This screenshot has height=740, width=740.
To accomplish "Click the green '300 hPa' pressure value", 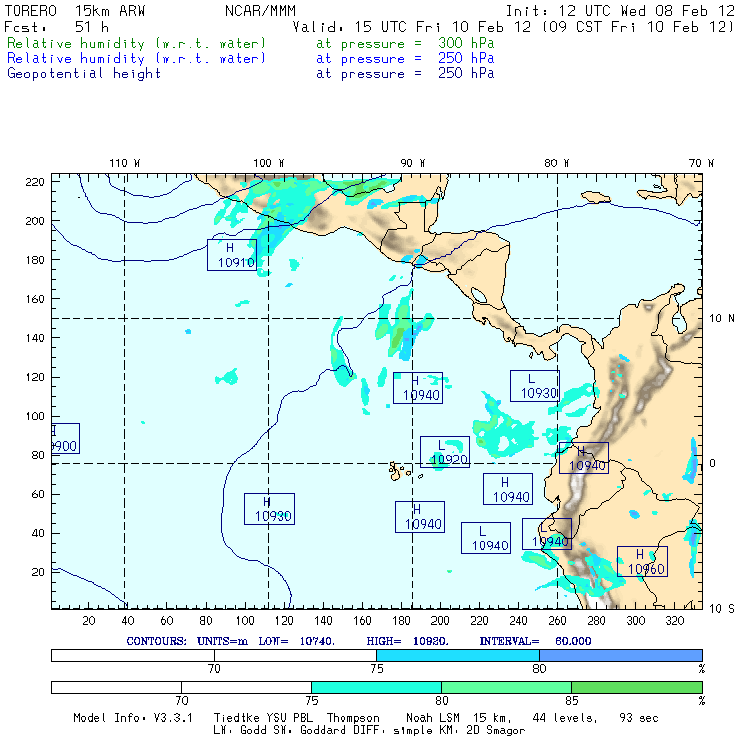I will tap(466, 43).
